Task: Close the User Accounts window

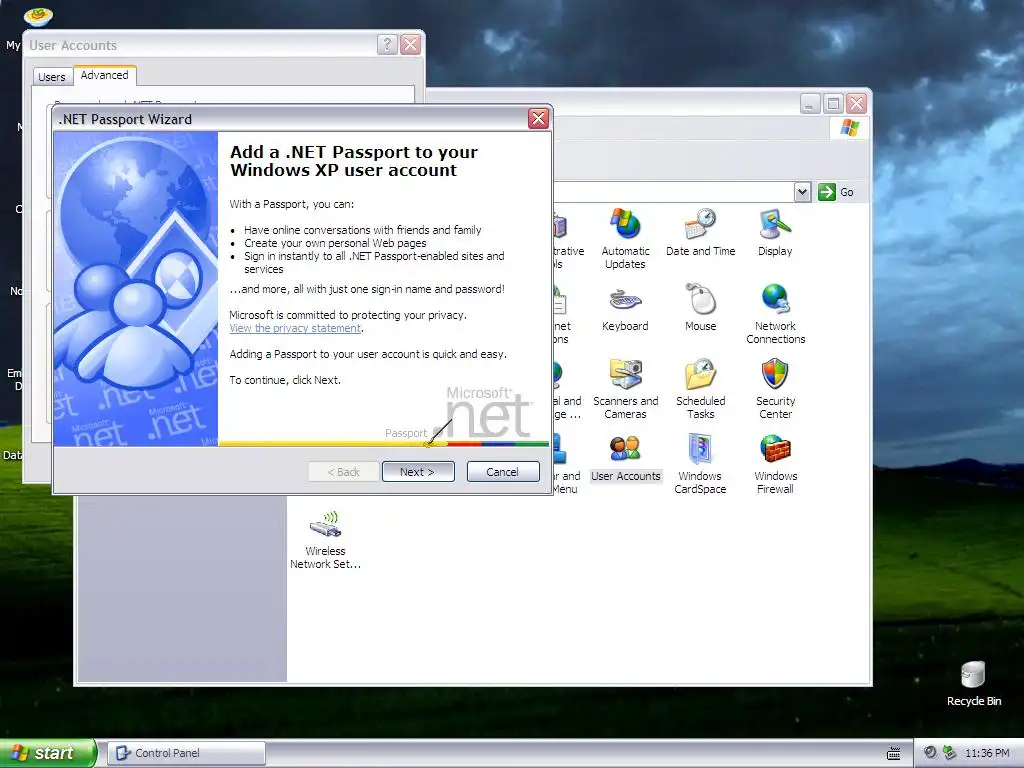Action: (410, 44)
